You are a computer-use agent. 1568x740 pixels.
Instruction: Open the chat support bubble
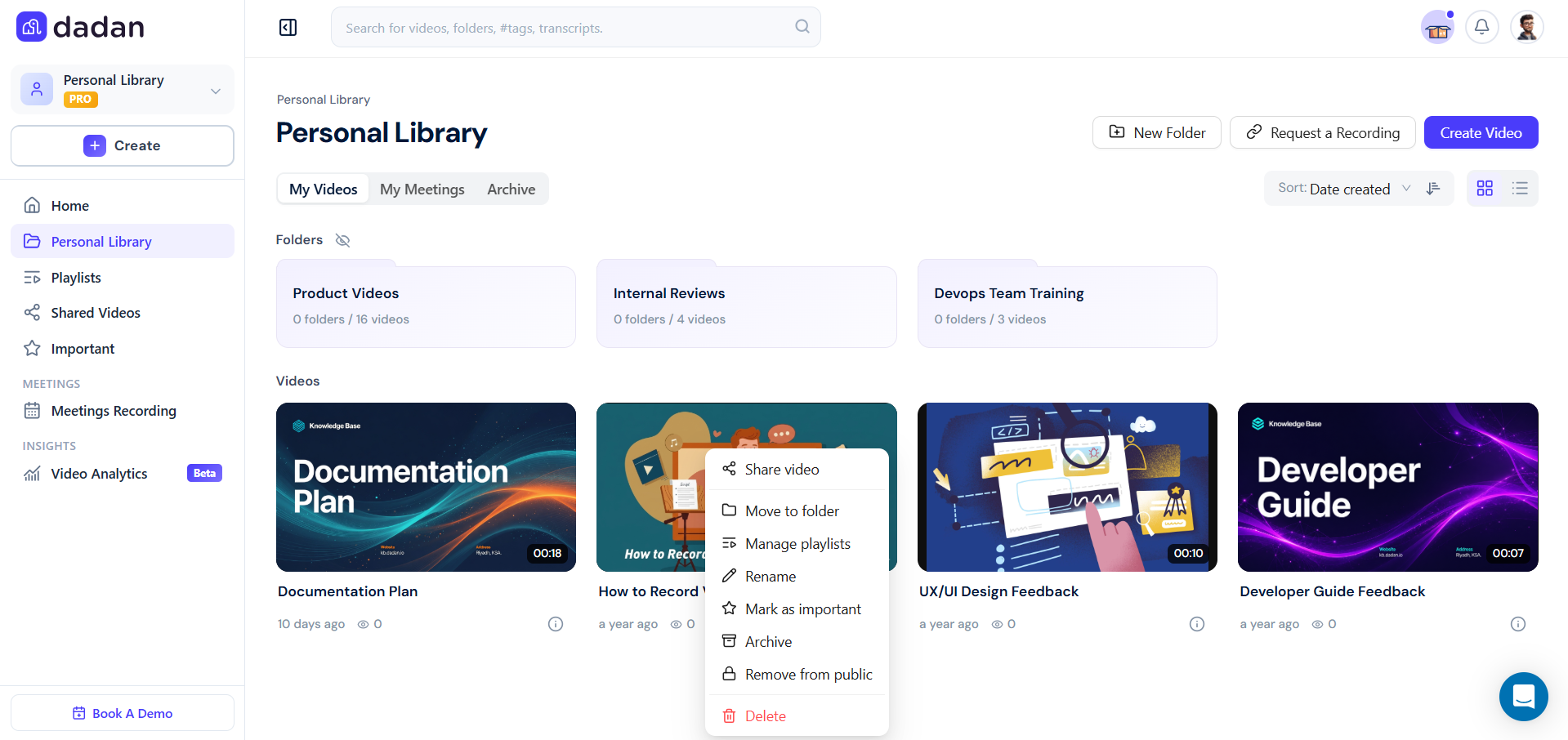coord(1523,697)
